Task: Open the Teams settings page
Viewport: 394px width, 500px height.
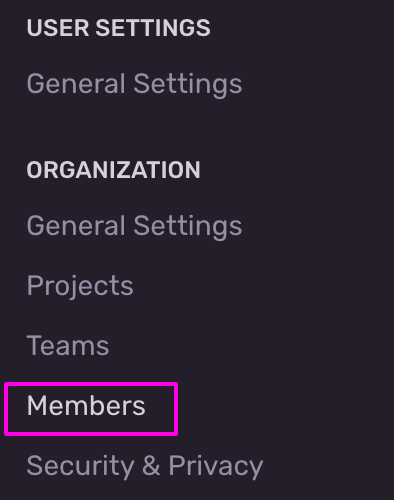Action: (68, 346)
